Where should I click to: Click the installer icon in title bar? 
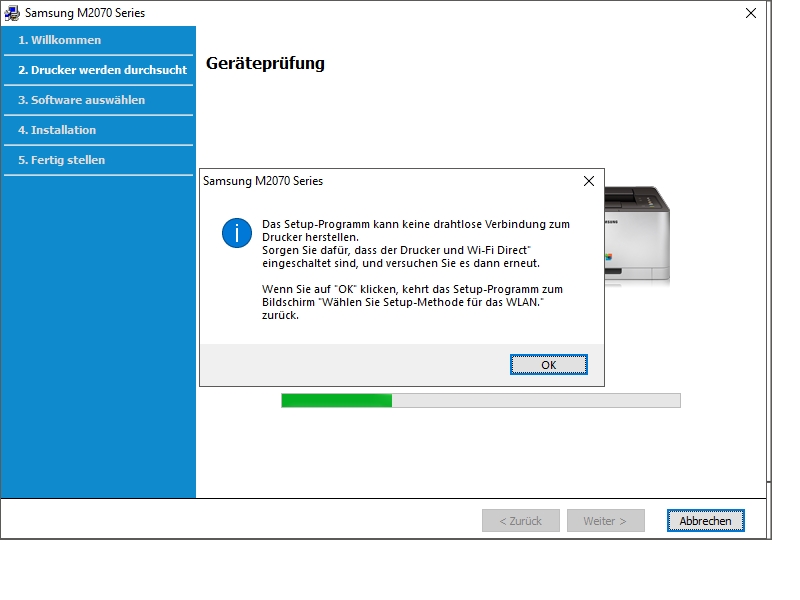pyautogui.click(x=12, y=13)
